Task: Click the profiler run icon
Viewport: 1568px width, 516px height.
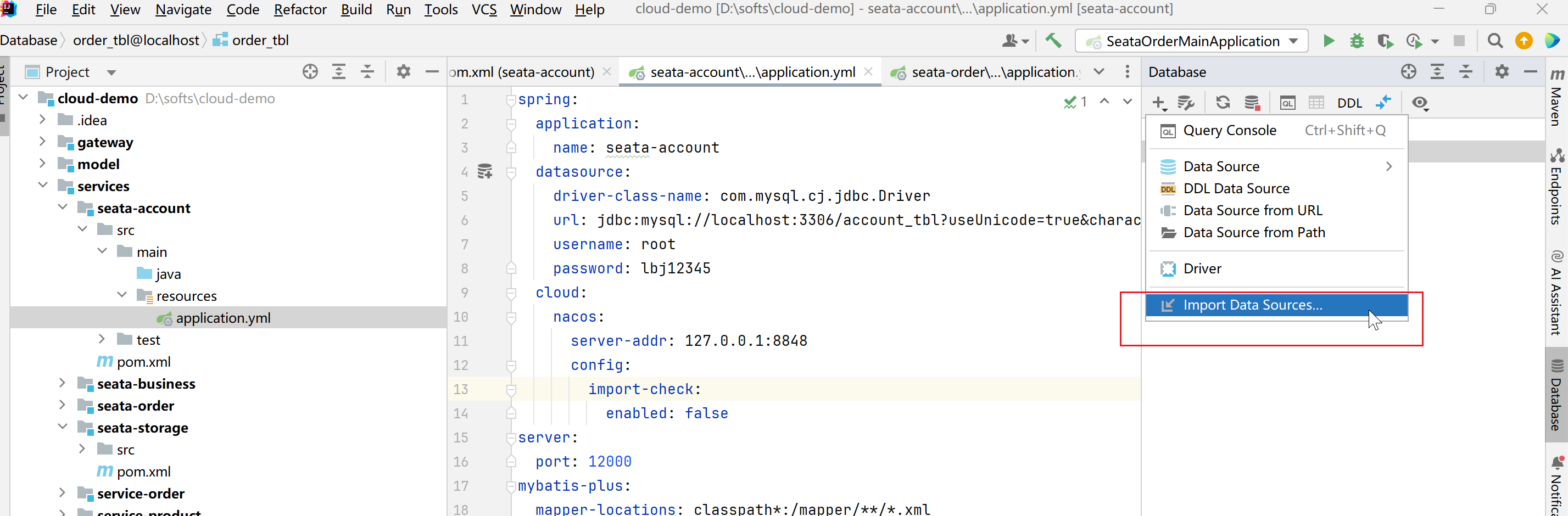Action: (1414, 41)
